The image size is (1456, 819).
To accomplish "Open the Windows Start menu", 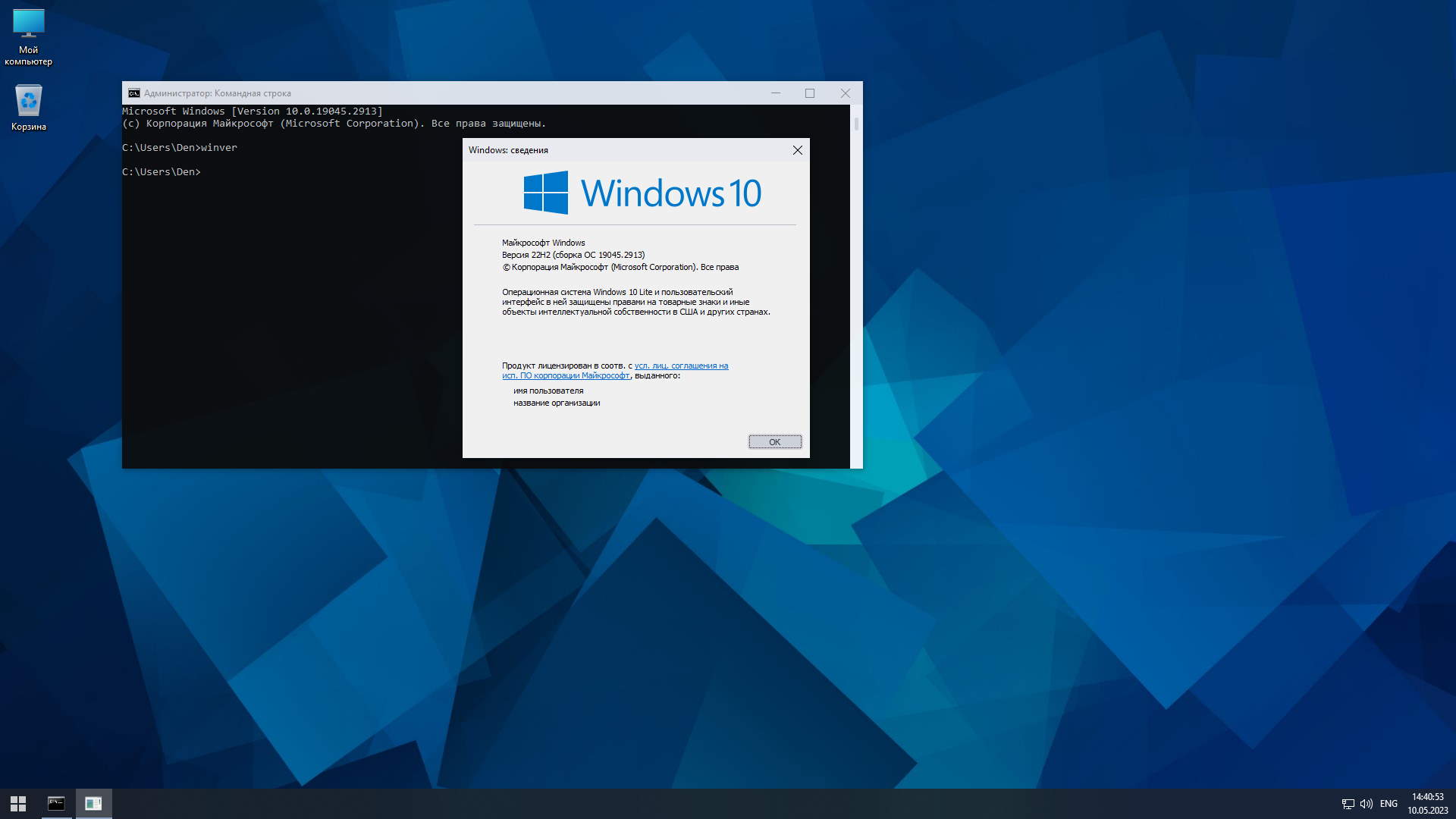I will (18, 803).
